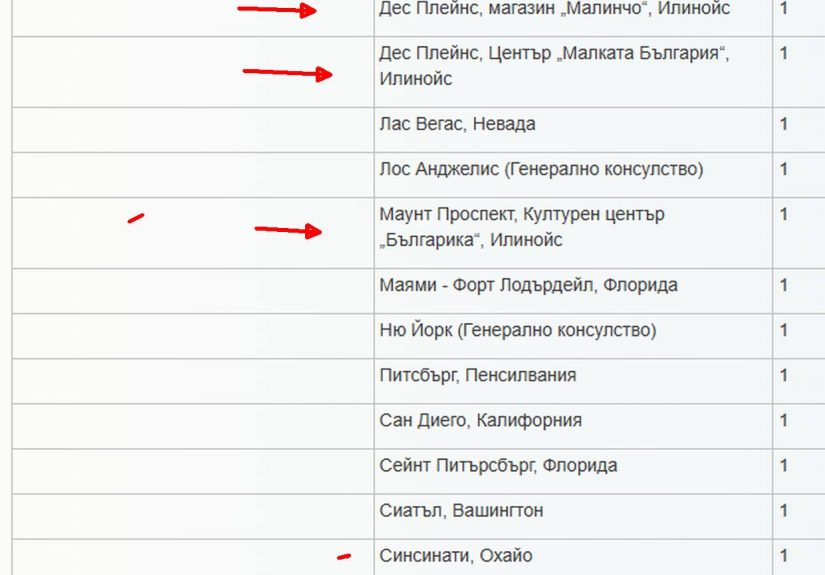Click the Синсинати, Охайо entry
The image size is (825, 575).
click(455, 556)
